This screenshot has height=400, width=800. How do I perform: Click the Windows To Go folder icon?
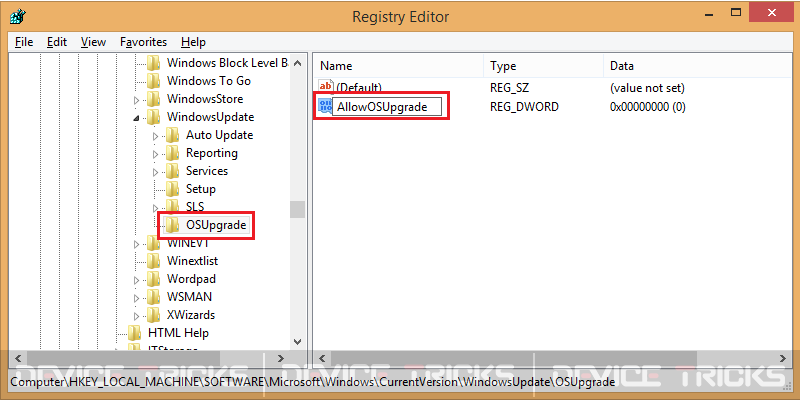(x=153, y=81)
